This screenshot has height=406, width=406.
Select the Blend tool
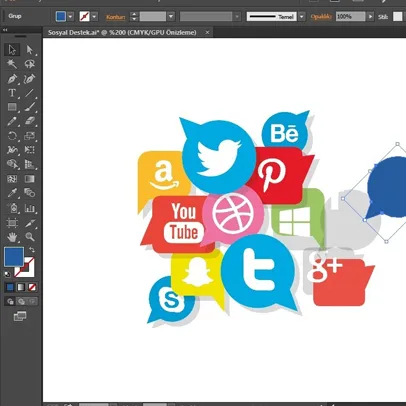point(30,193)
